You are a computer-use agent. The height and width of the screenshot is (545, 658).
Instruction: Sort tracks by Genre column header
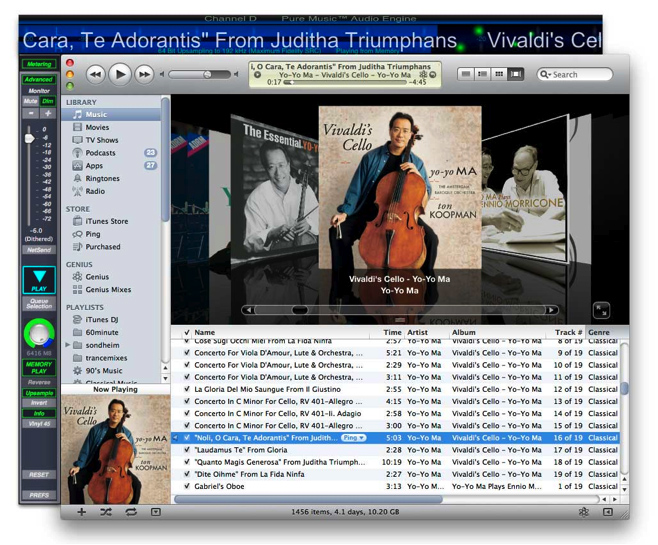click(603, 332)
